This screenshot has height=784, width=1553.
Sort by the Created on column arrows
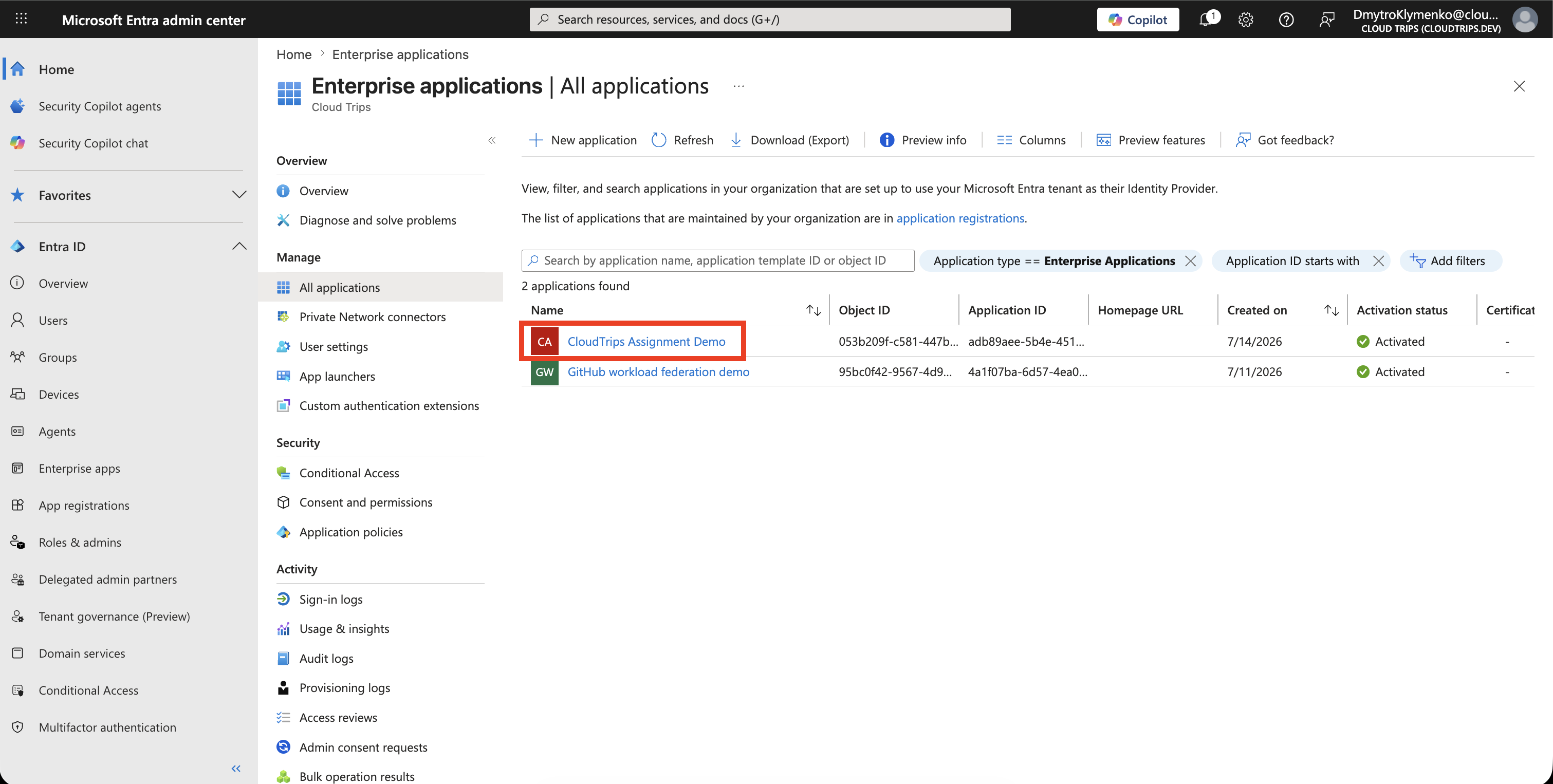point(1331,310)
